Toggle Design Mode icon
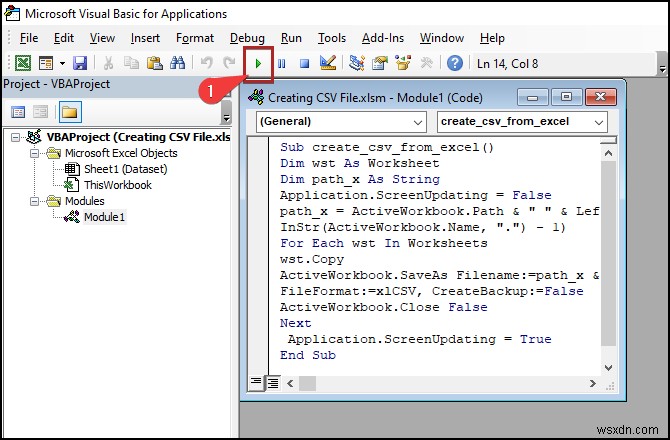 point(328,63)
